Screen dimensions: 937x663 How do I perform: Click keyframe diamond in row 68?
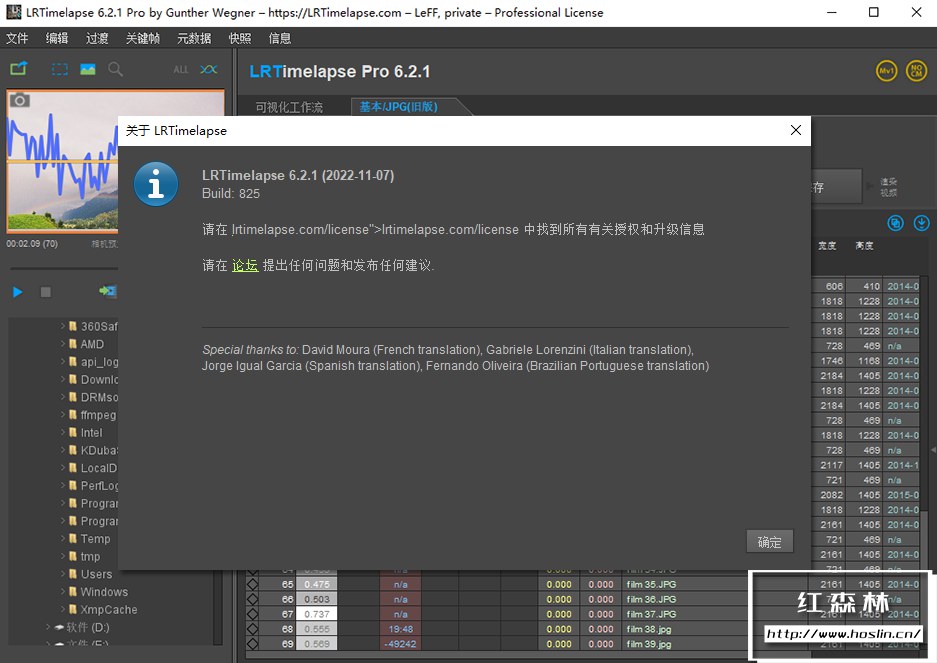[252, 629]
